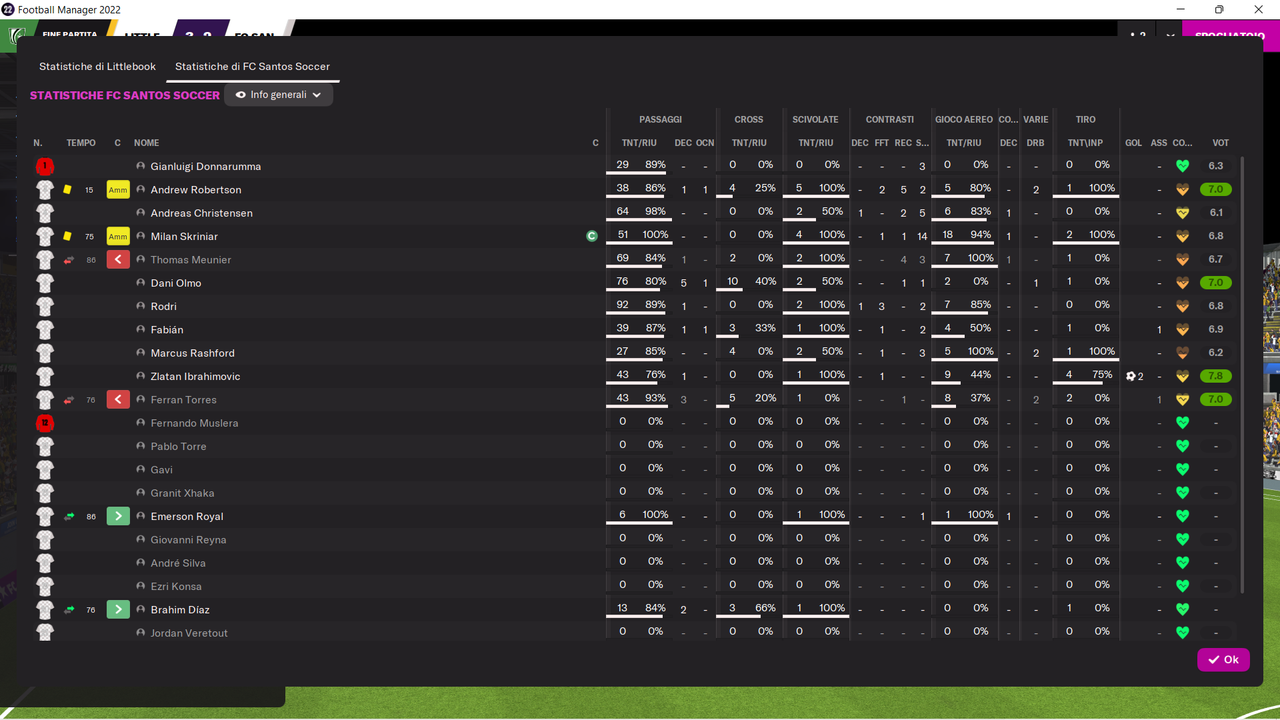Confirm with the Ok button
Screen dimensions: 1280x720
tap(1223, 660)
